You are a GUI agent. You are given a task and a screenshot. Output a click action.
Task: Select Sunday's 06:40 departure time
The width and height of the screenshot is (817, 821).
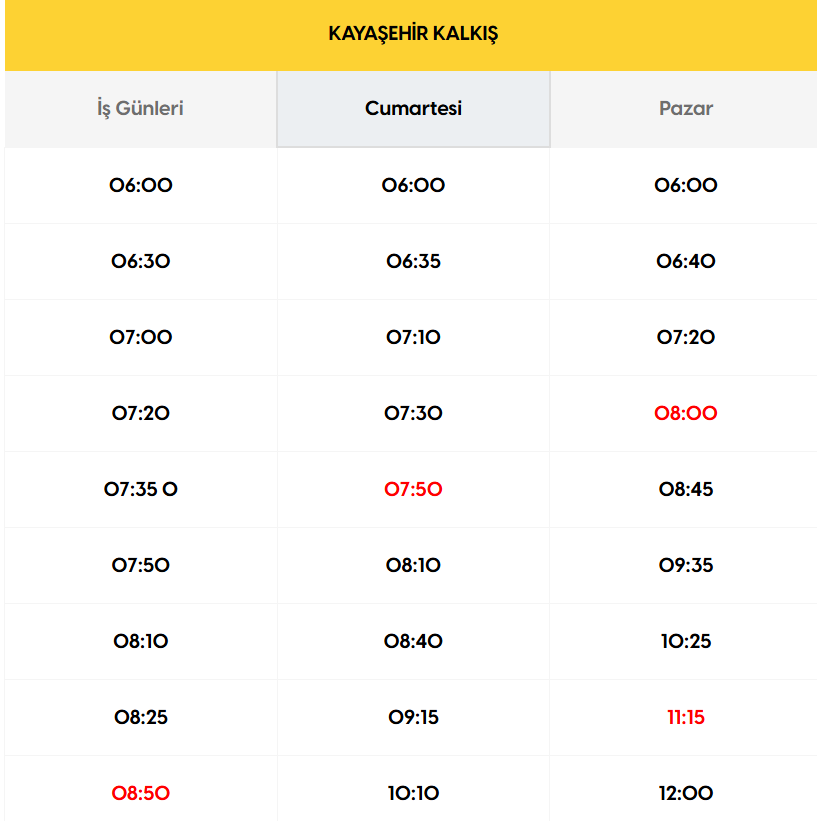click(x=686, y=262)
